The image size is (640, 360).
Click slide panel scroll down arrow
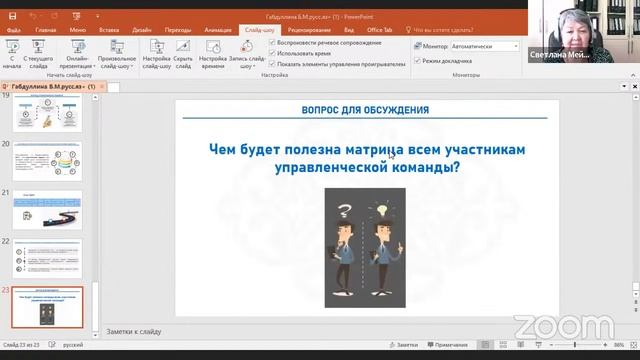[95, 335]
